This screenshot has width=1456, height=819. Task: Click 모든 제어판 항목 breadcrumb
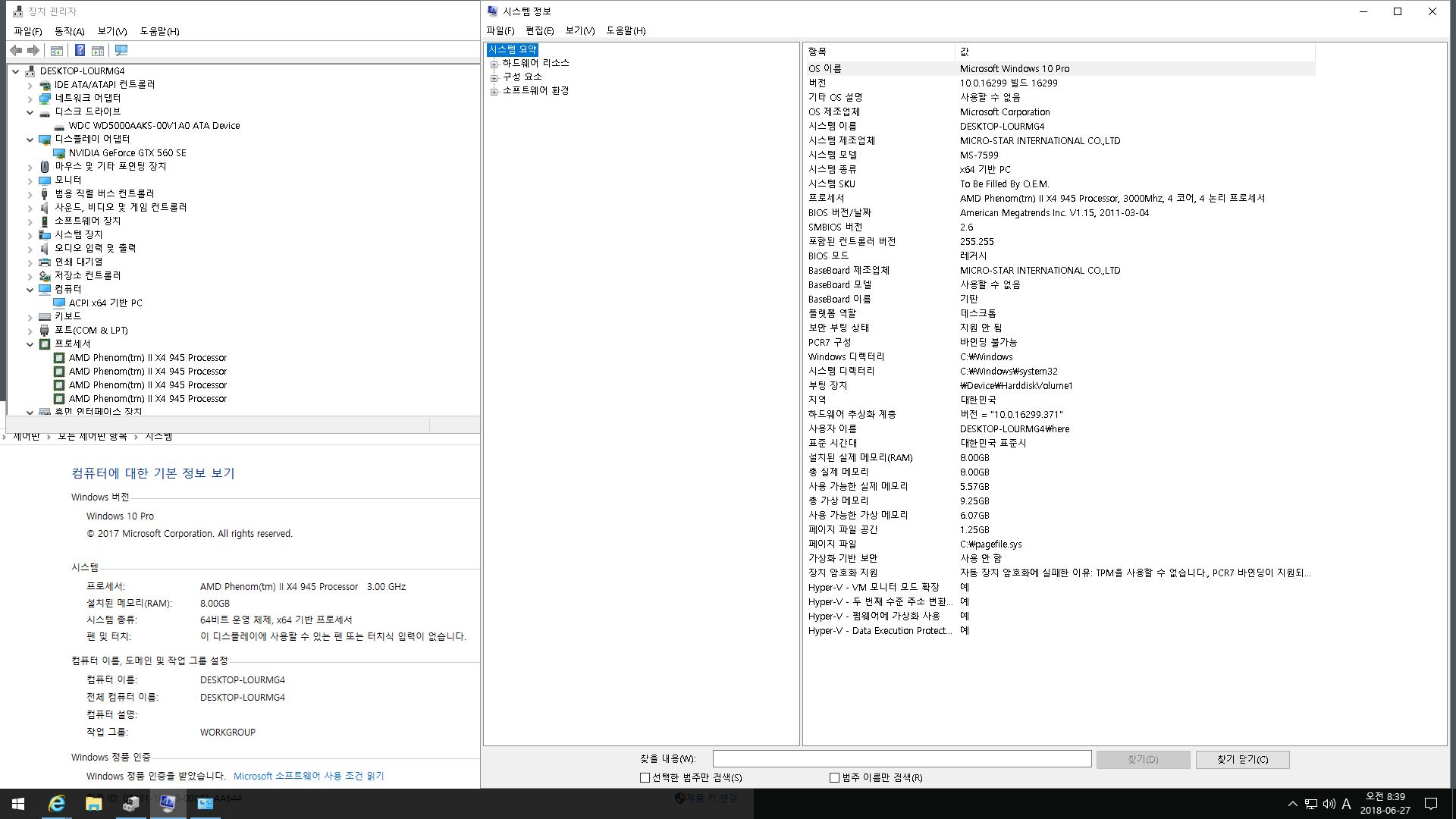point(92,436)
